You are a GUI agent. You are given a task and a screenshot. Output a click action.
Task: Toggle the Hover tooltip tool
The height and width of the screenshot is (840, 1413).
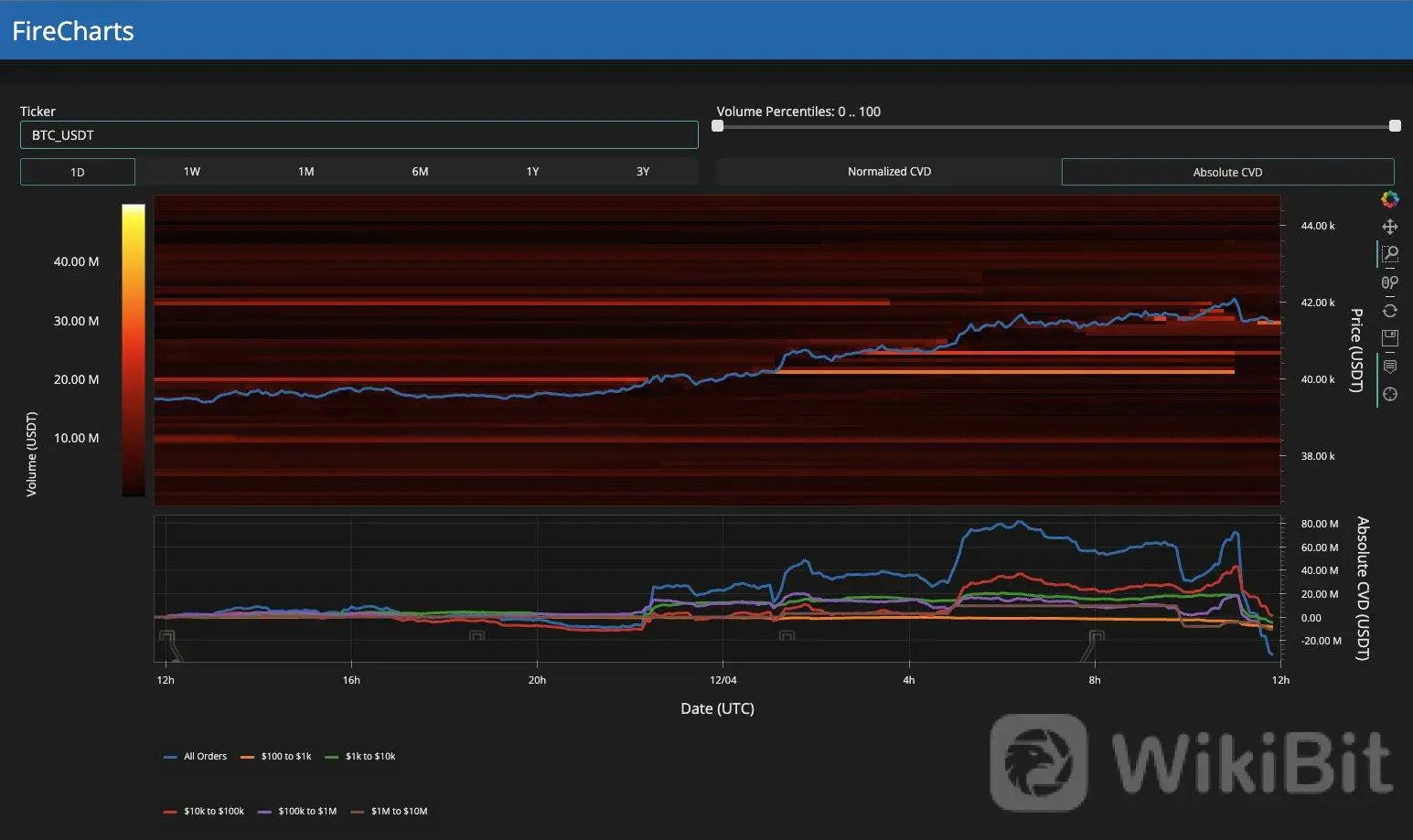[1389, 367]
